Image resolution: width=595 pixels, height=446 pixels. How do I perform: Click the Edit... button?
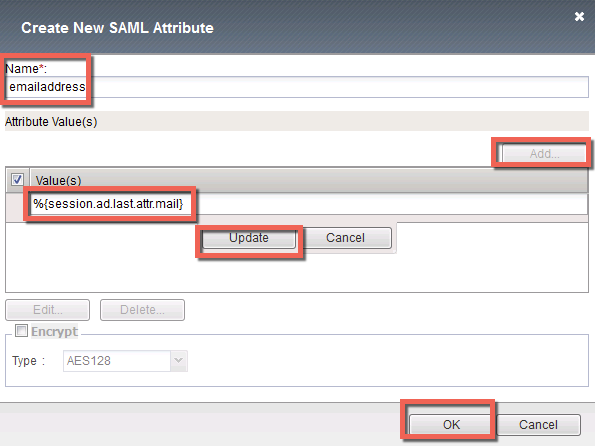pos(47,310)
